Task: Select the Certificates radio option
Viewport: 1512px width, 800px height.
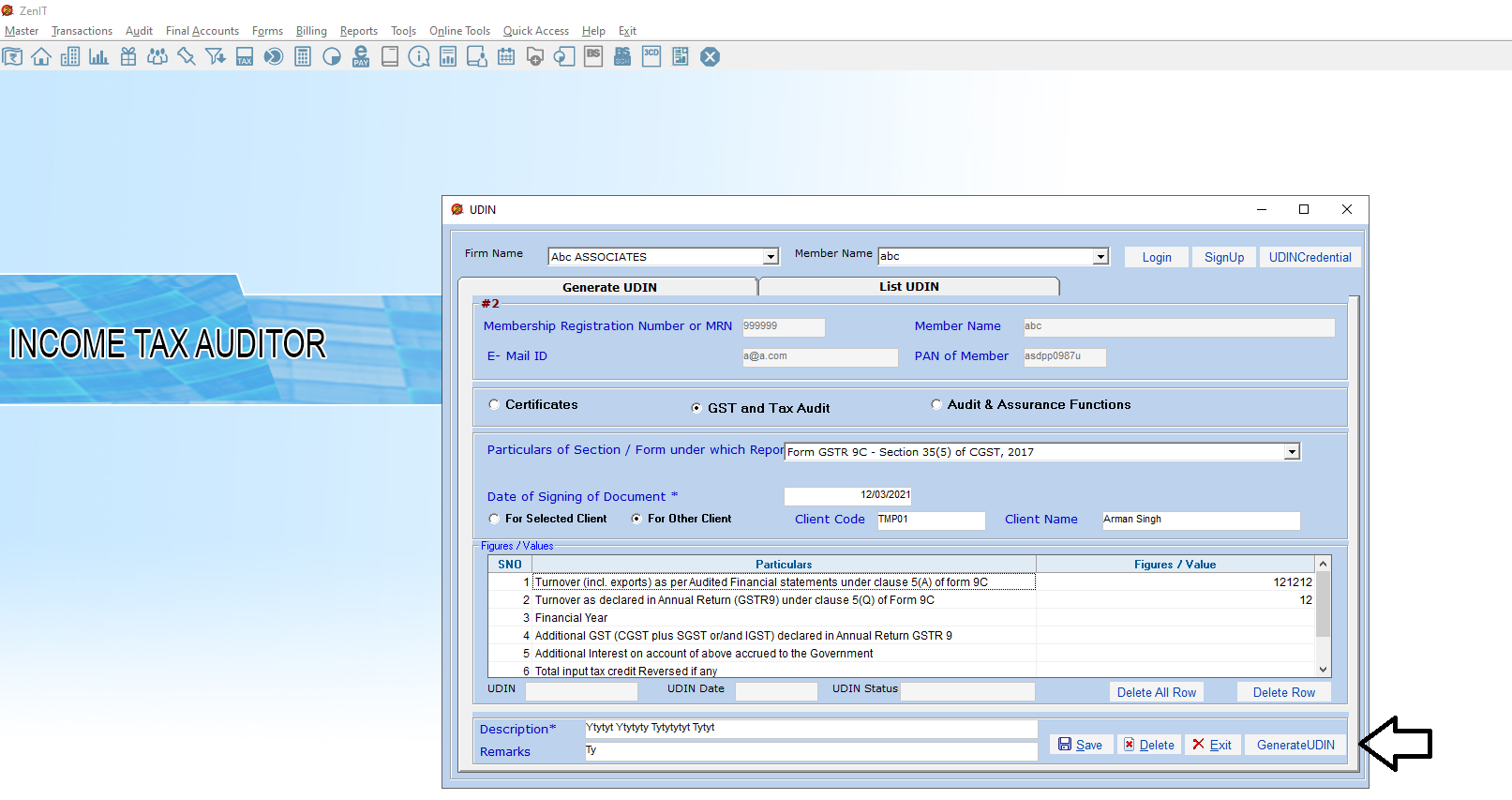Action: 494,405
